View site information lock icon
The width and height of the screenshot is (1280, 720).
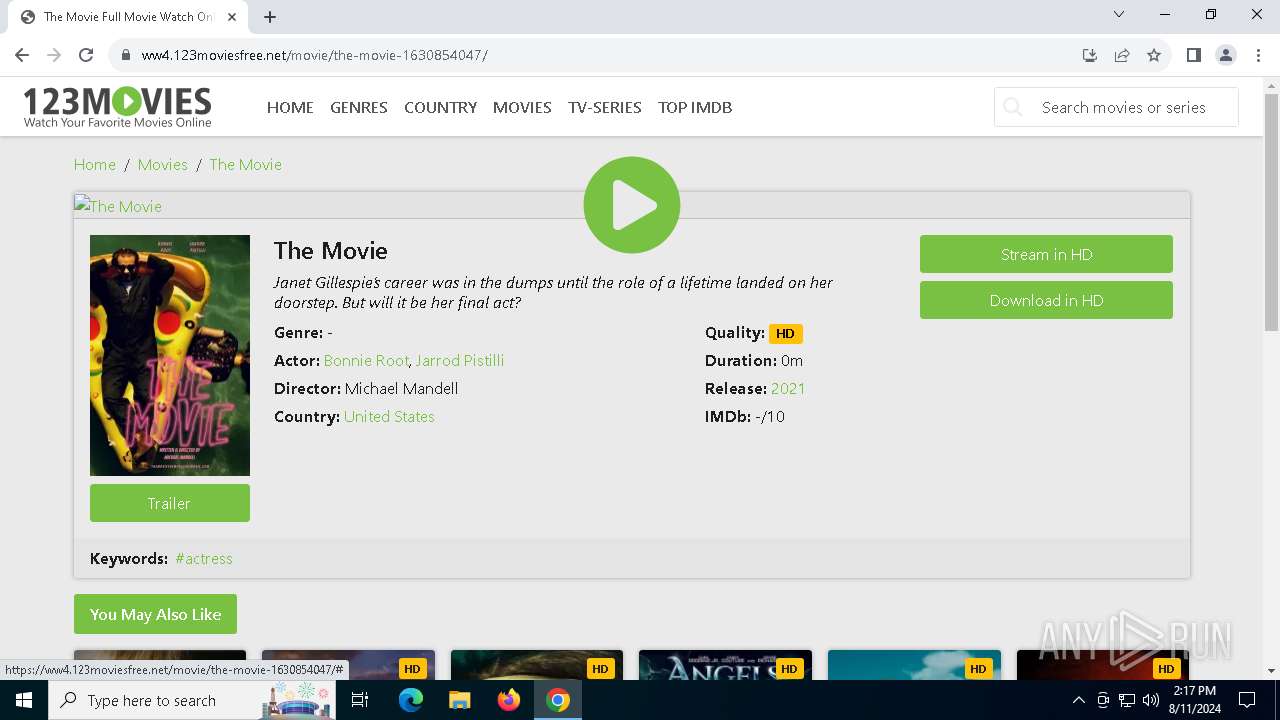pos(125,55)
